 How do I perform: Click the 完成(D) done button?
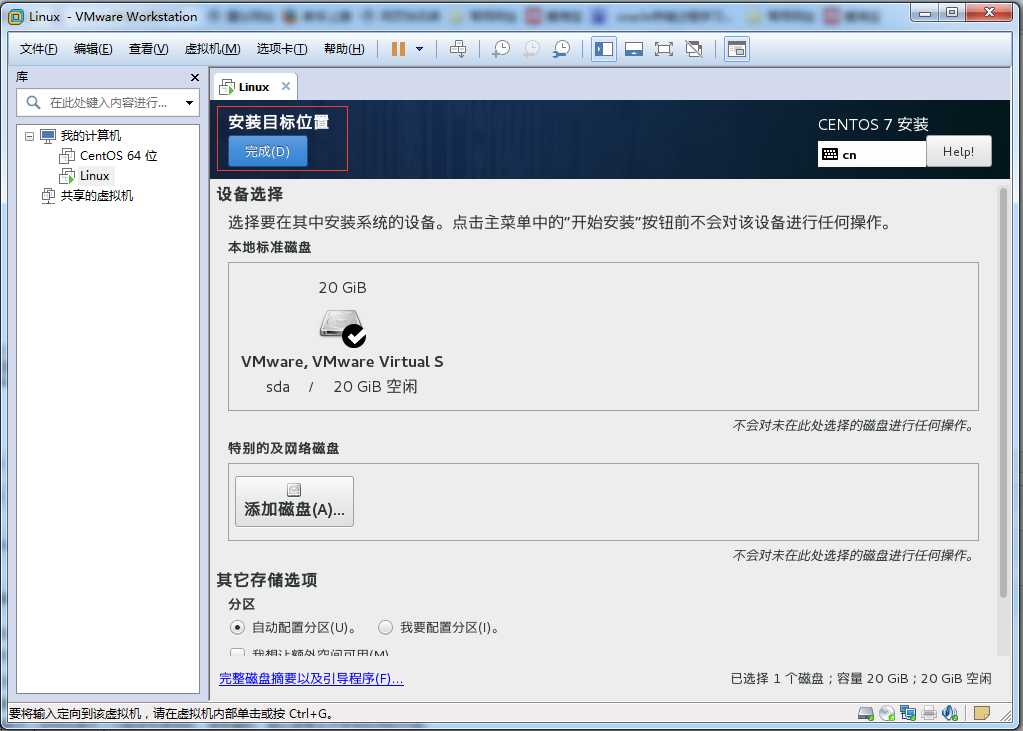(267, 151)
